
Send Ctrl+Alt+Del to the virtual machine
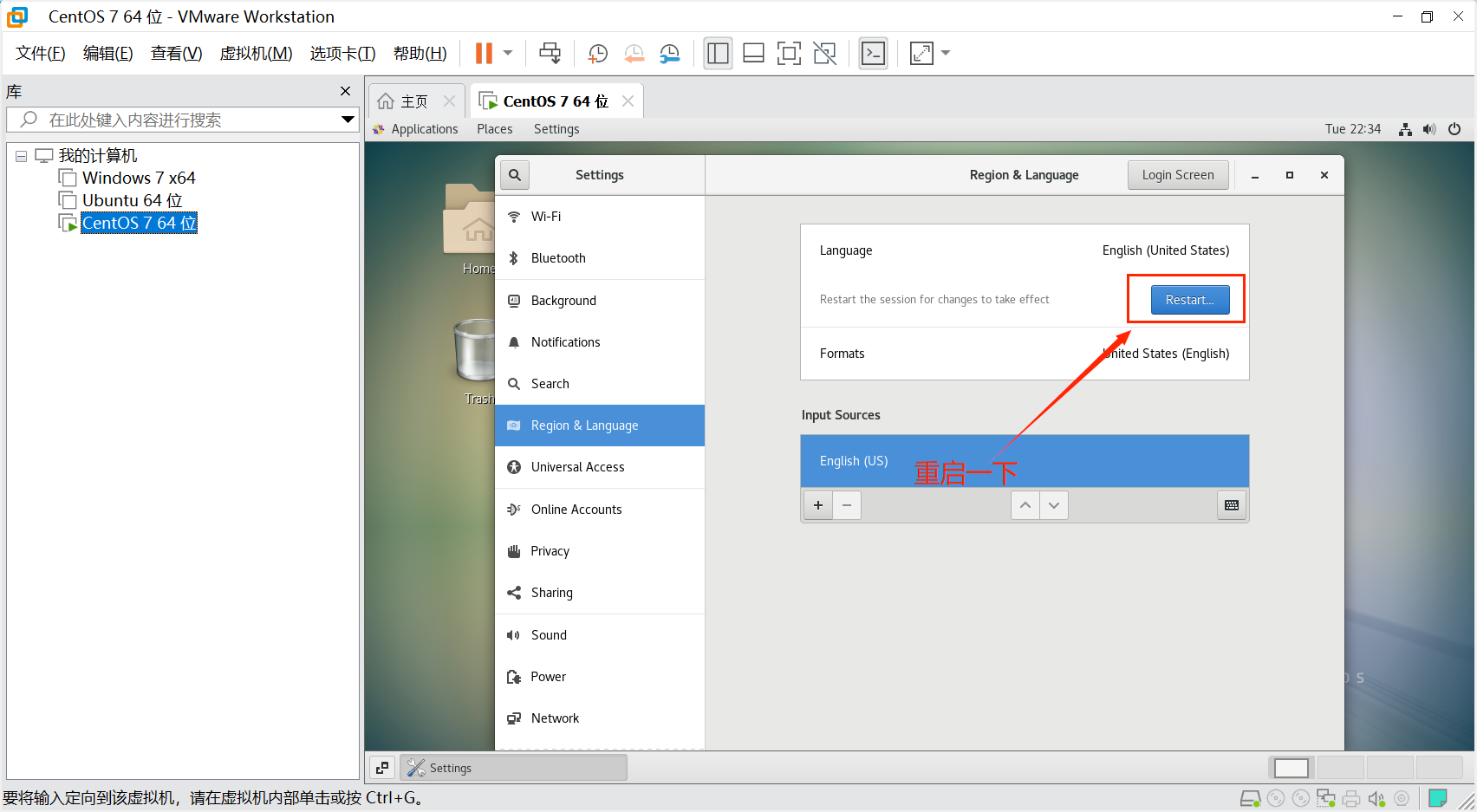[x=550, y=53]
